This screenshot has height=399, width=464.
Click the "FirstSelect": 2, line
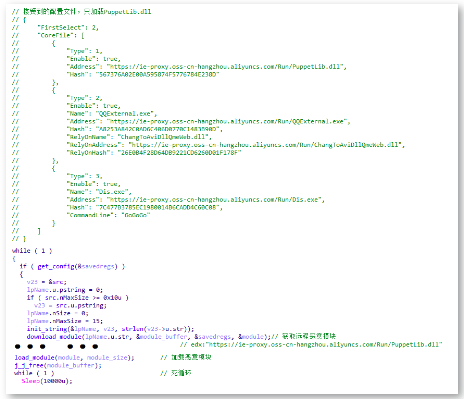(x=68, y=27)
